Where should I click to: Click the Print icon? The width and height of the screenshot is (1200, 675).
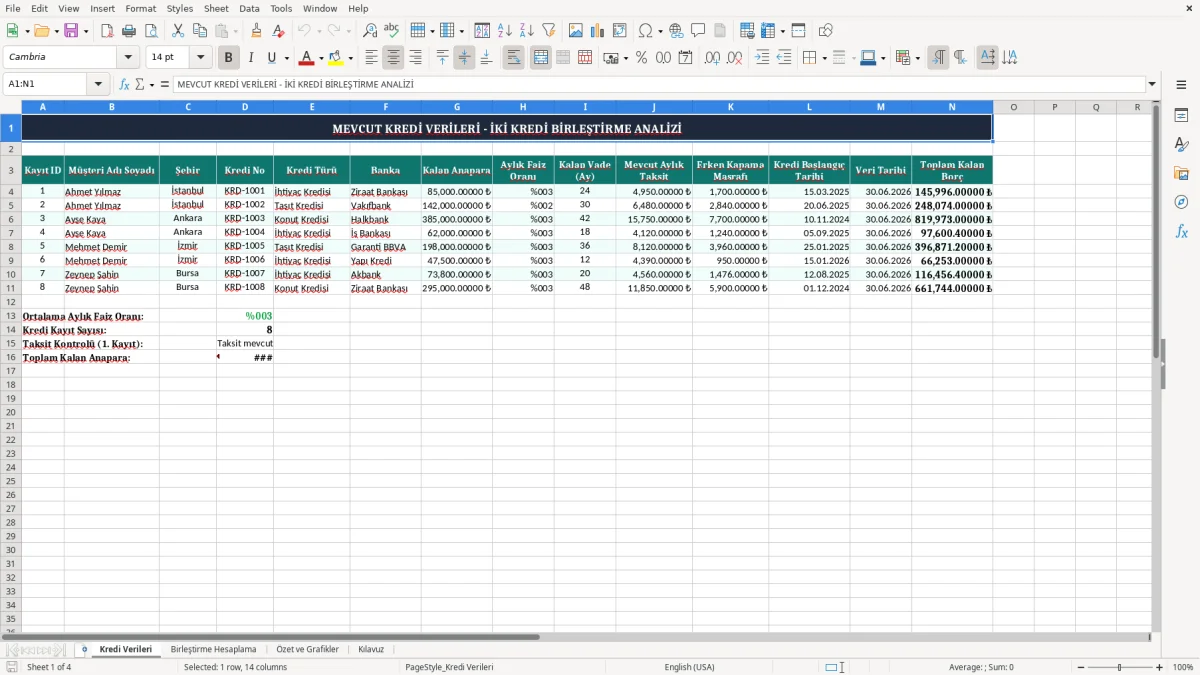click(129, 31)
